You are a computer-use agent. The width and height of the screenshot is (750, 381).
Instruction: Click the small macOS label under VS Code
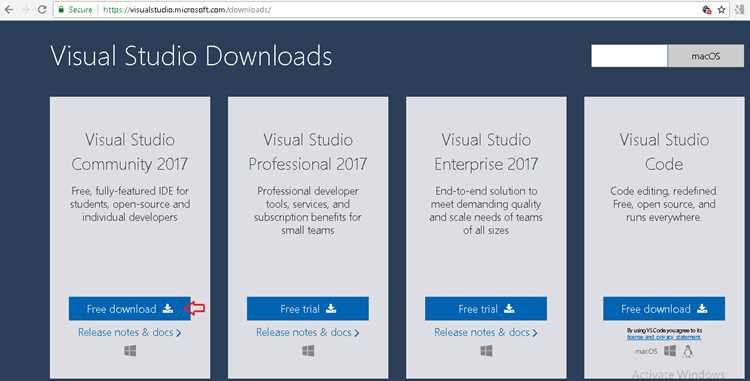click(646, 351)
